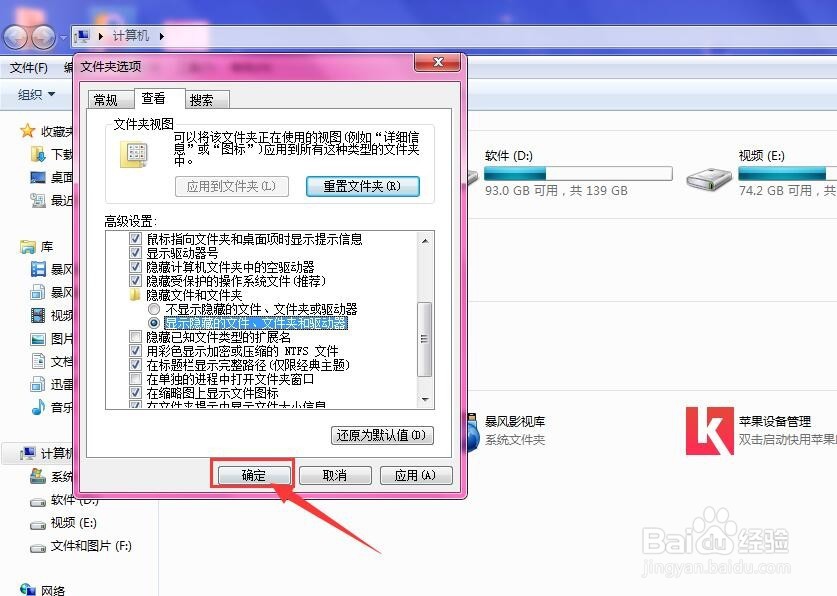Image resolution: width=837 pixels, height=596 pixels.
Task: Click the Pictures library icon
Action: click(x=38, y=338)
